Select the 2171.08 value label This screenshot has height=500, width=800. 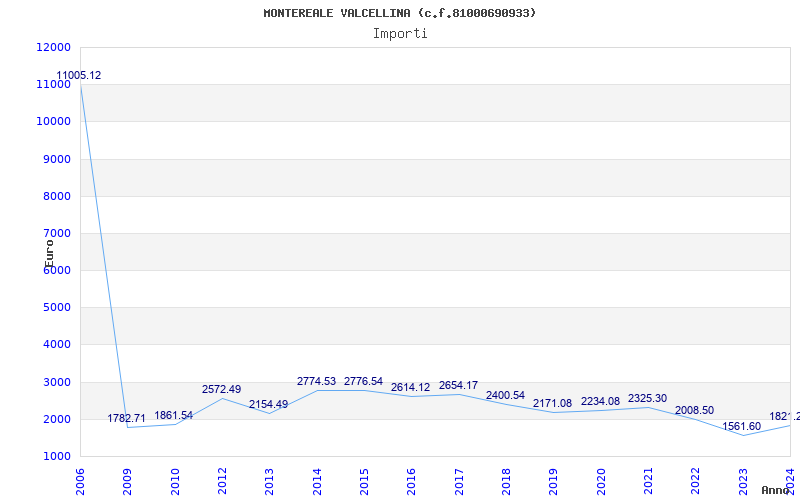coord(552,403)
